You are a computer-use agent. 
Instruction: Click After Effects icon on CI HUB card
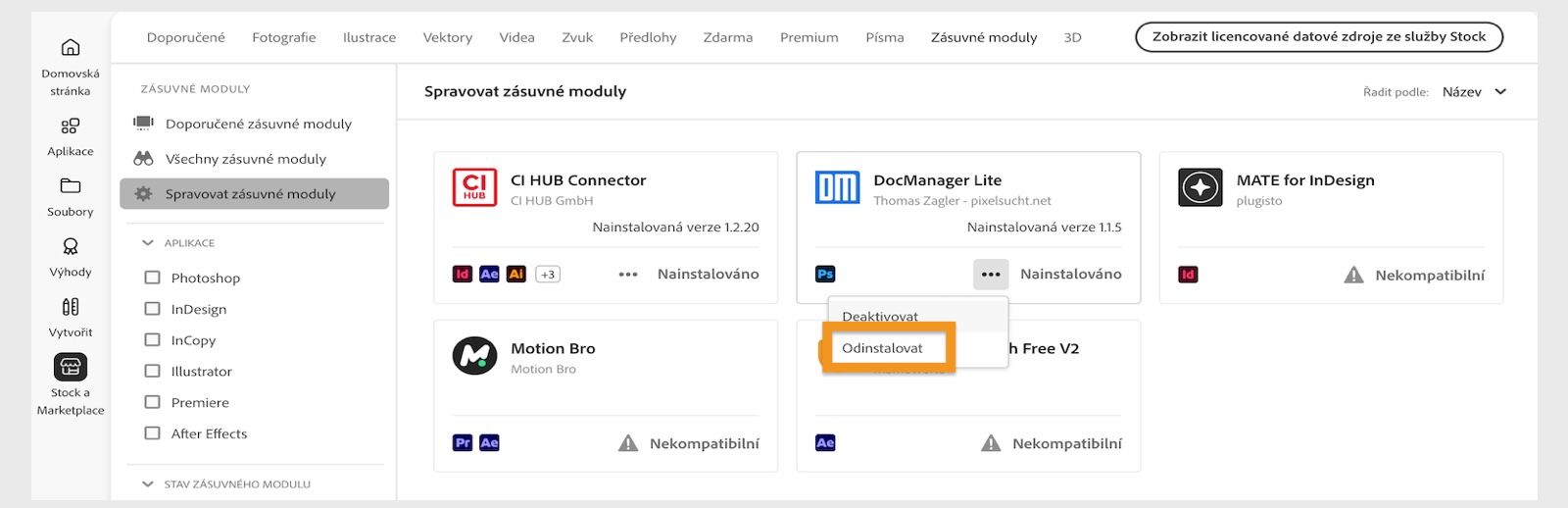pyautogui.click(x=489, y=274)
